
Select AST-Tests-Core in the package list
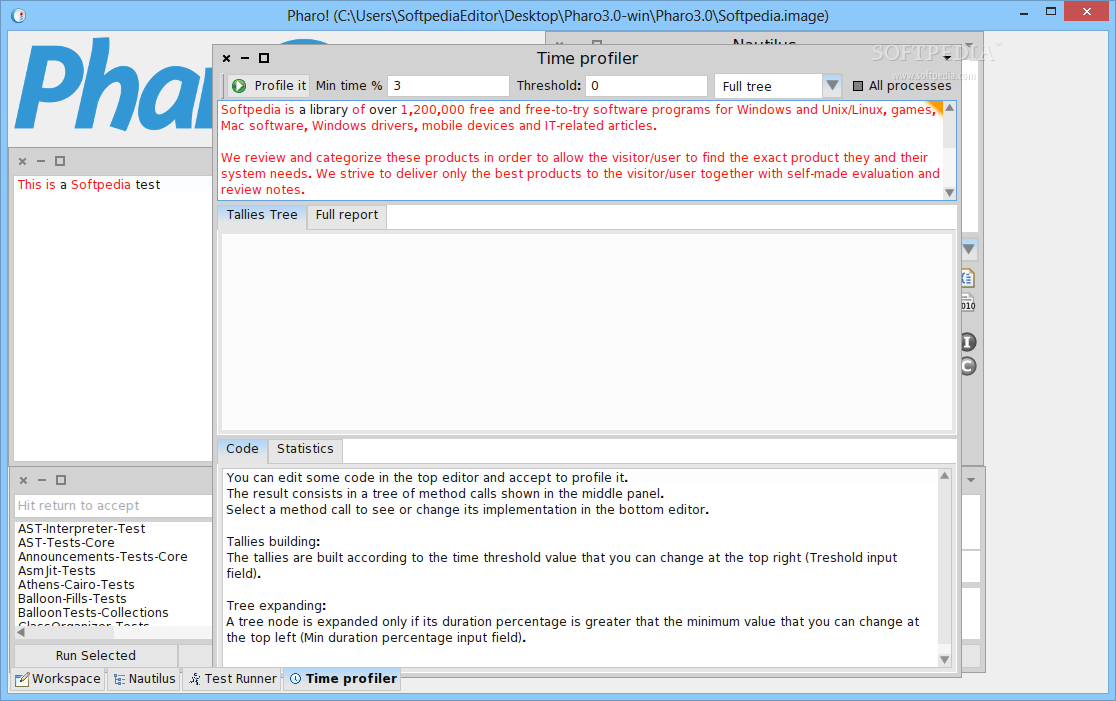(x=66, y=543)
